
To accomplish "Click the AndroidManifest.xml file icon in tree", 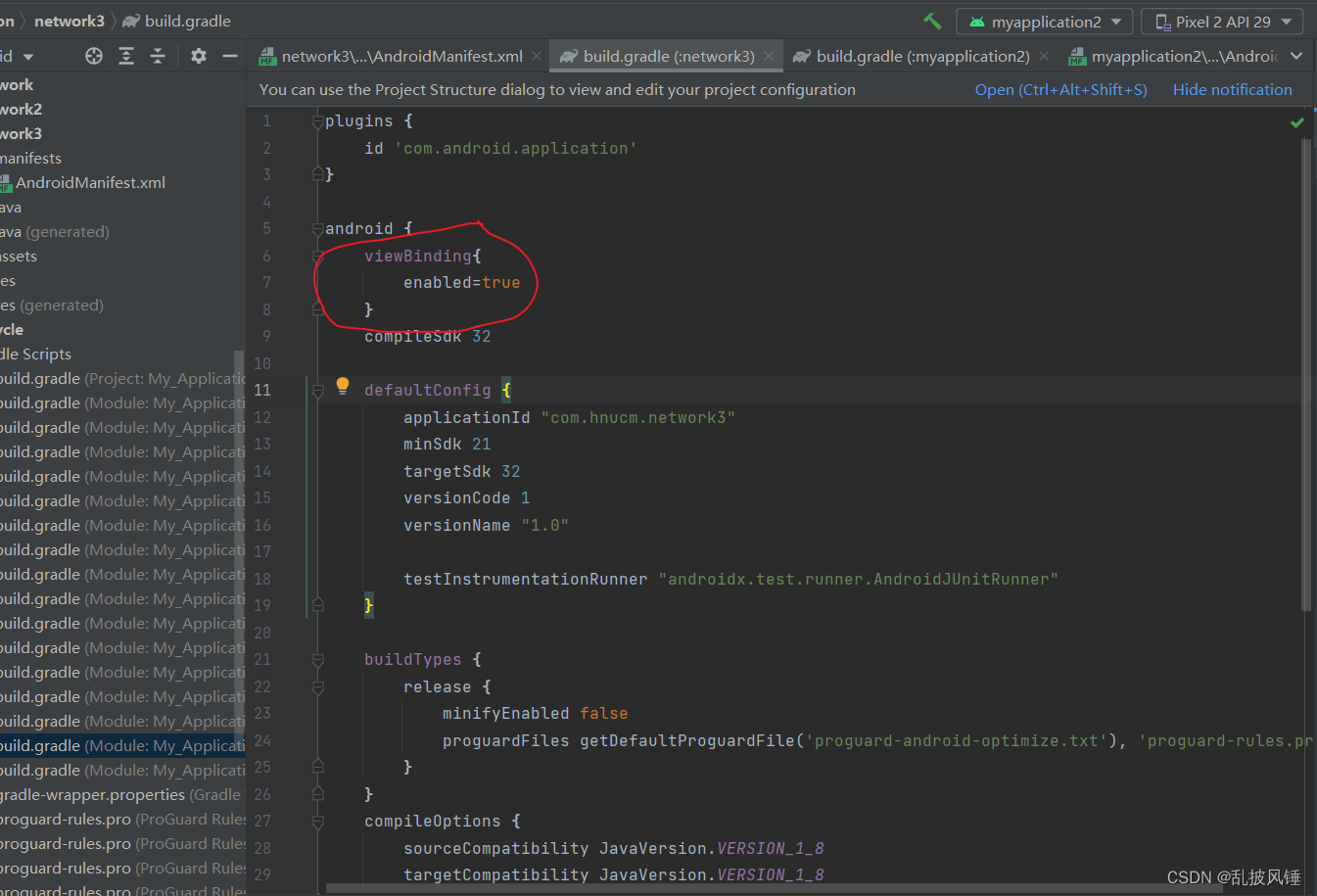I will pos(6,183).
